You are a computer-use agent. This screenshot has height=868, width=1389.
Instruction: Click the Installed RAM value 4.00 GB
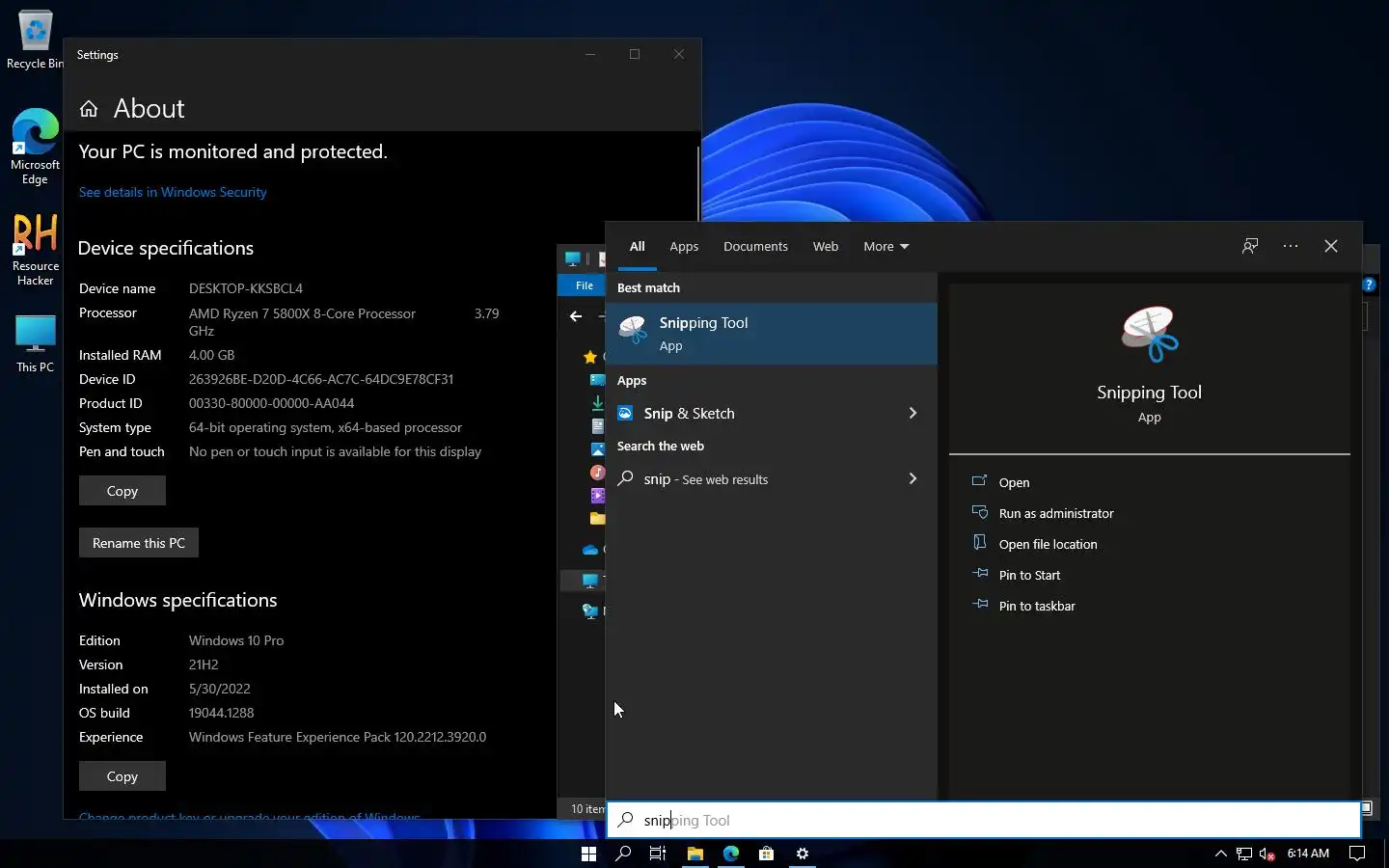pos(212,355)
